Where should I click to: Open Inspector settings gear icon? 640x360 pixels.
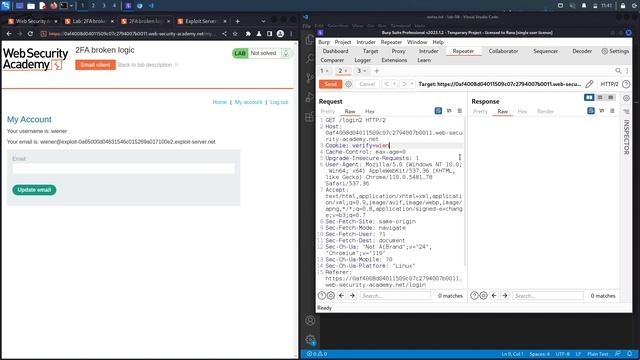pyautogui.click(x=626, y=98)
